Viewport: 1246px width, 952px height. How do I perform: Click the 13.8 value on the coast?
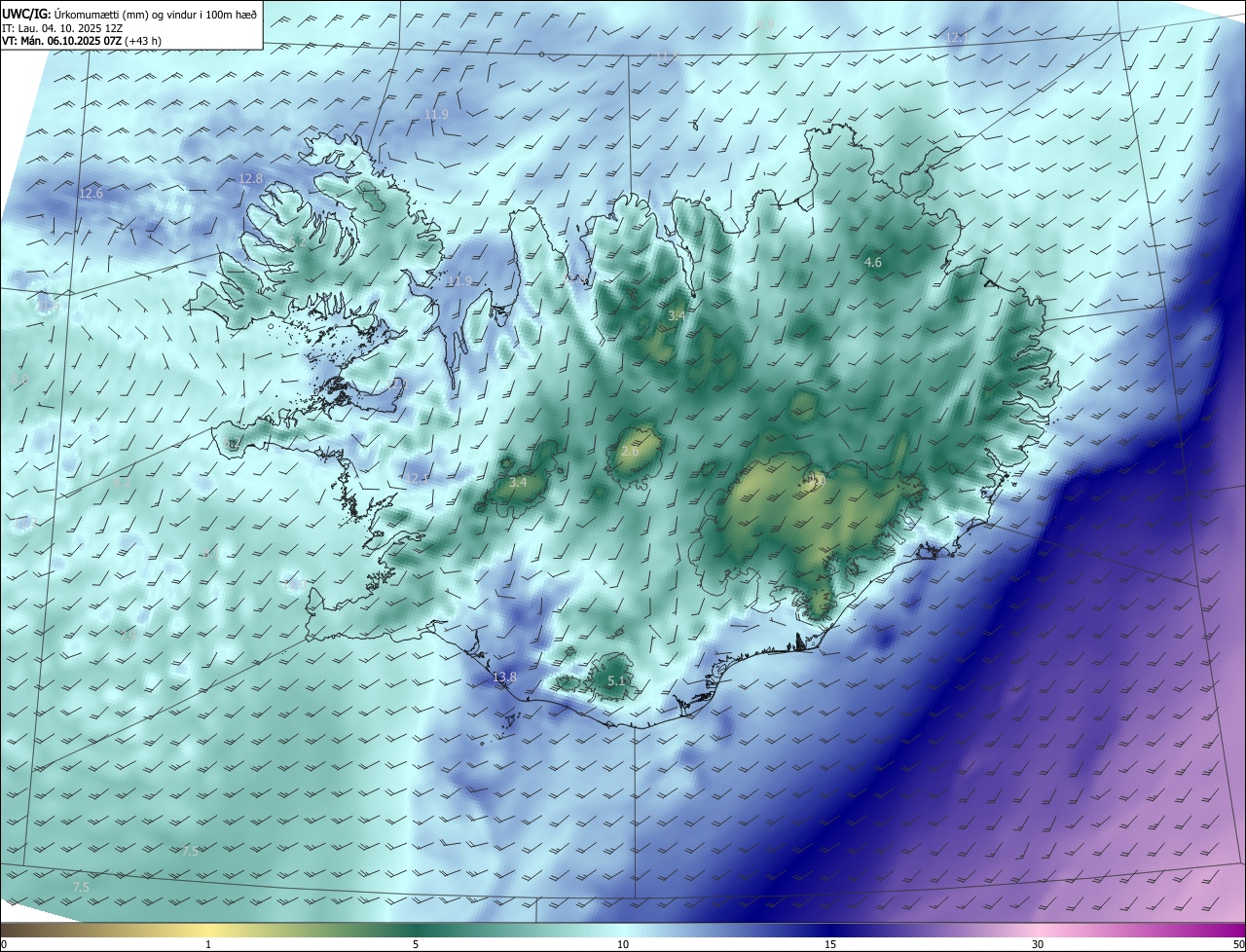coord(504,677)
